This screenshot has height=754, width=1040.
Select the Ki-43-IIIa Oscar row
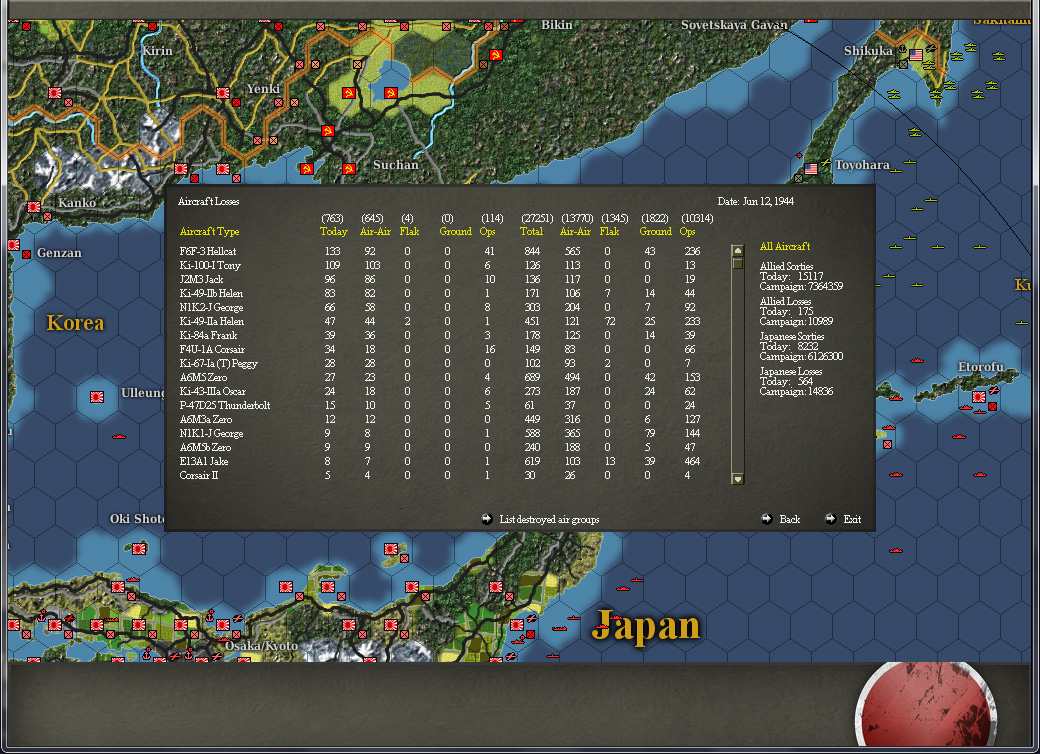[440, 391]
